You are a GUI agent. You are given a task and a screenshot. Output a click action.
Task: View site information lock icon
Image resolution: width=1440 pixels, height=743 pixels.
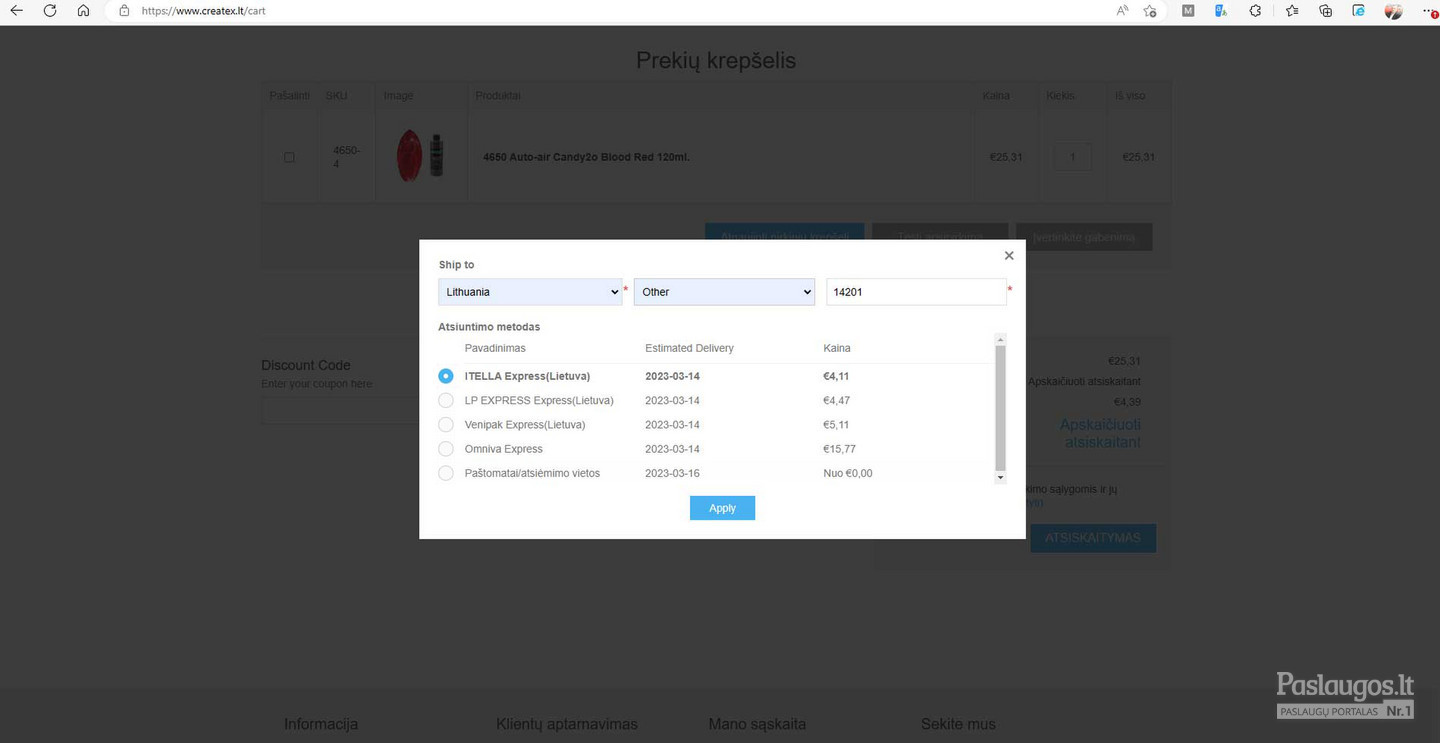(x=124, y=11)
